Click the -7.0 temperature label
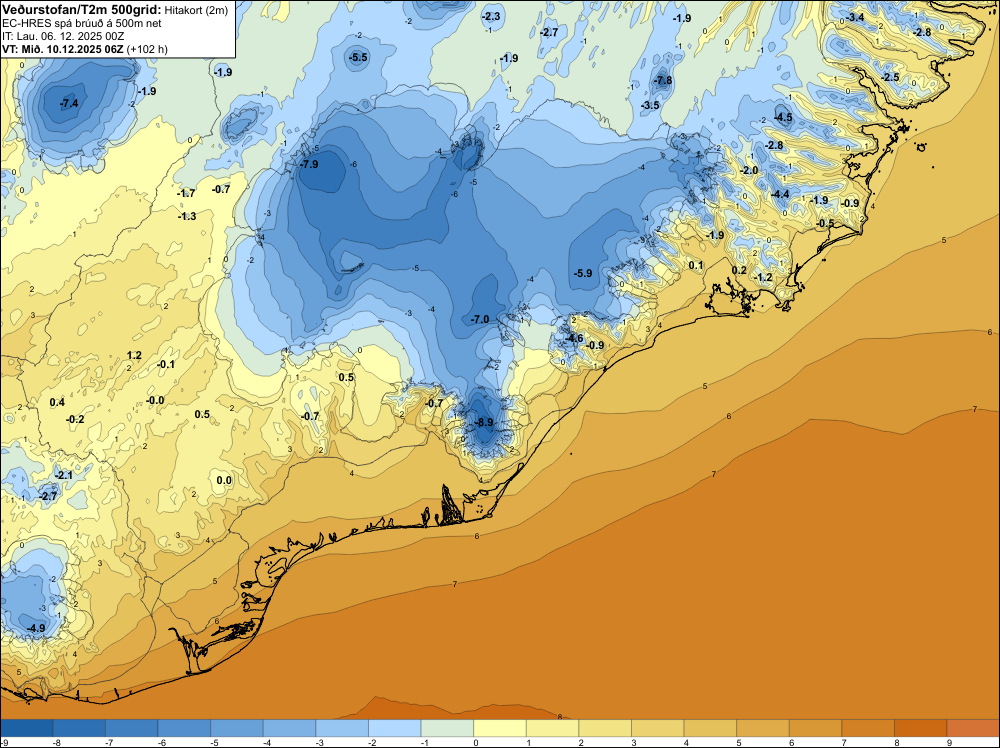This screenshot has height=748, width=1000. click(x=480, y=319)
